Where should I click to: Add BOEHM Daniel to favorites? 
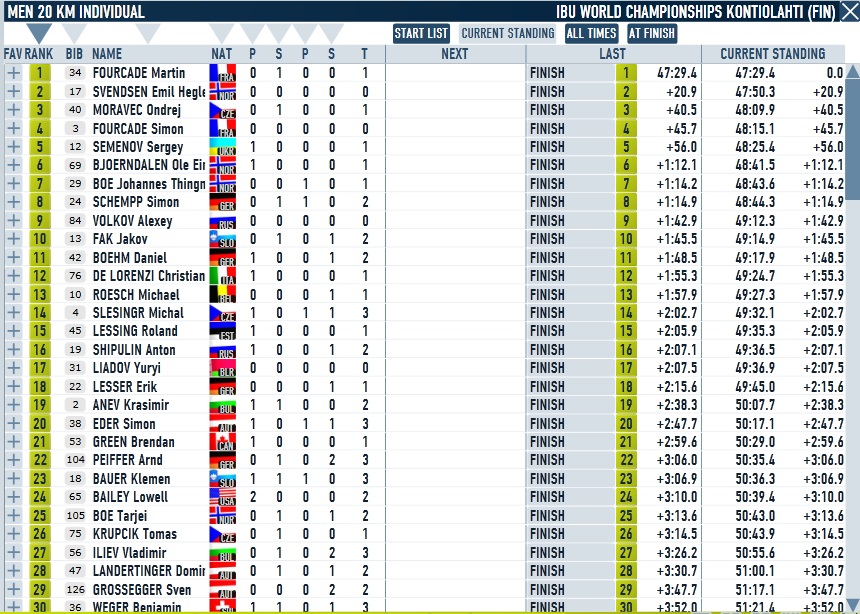pyautogui.click(x=14, y=257)
